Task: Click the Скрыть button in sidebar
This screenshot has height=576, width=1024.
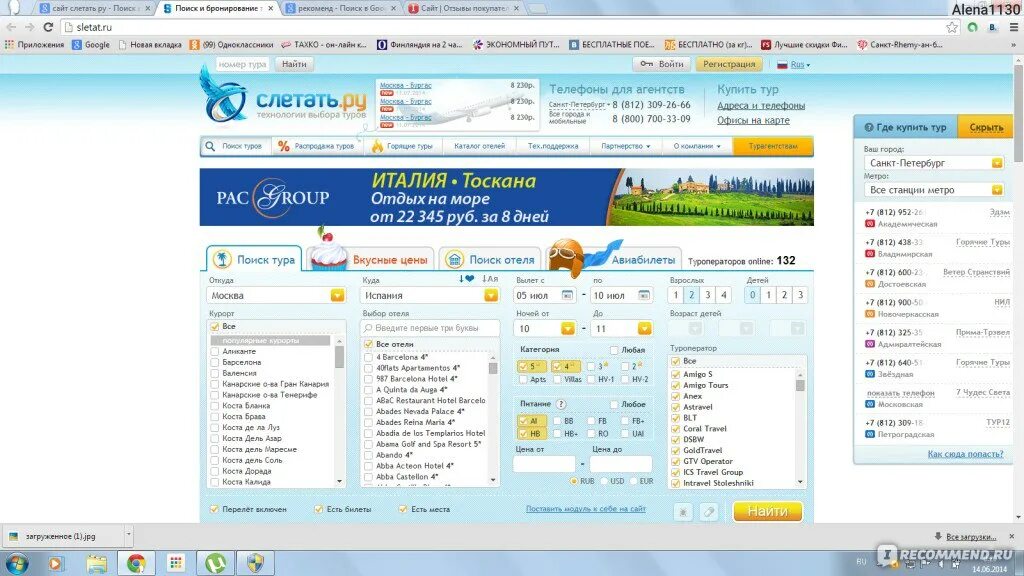Action: tap(986, 127)
